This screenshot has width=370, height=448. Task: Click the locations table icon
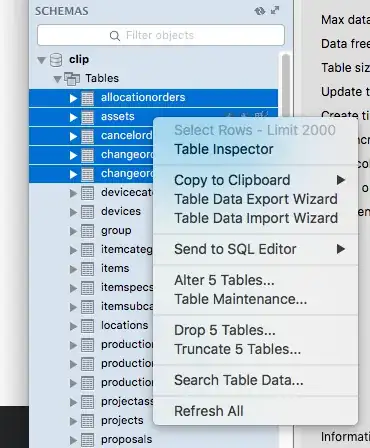click(x=87, y=326)
